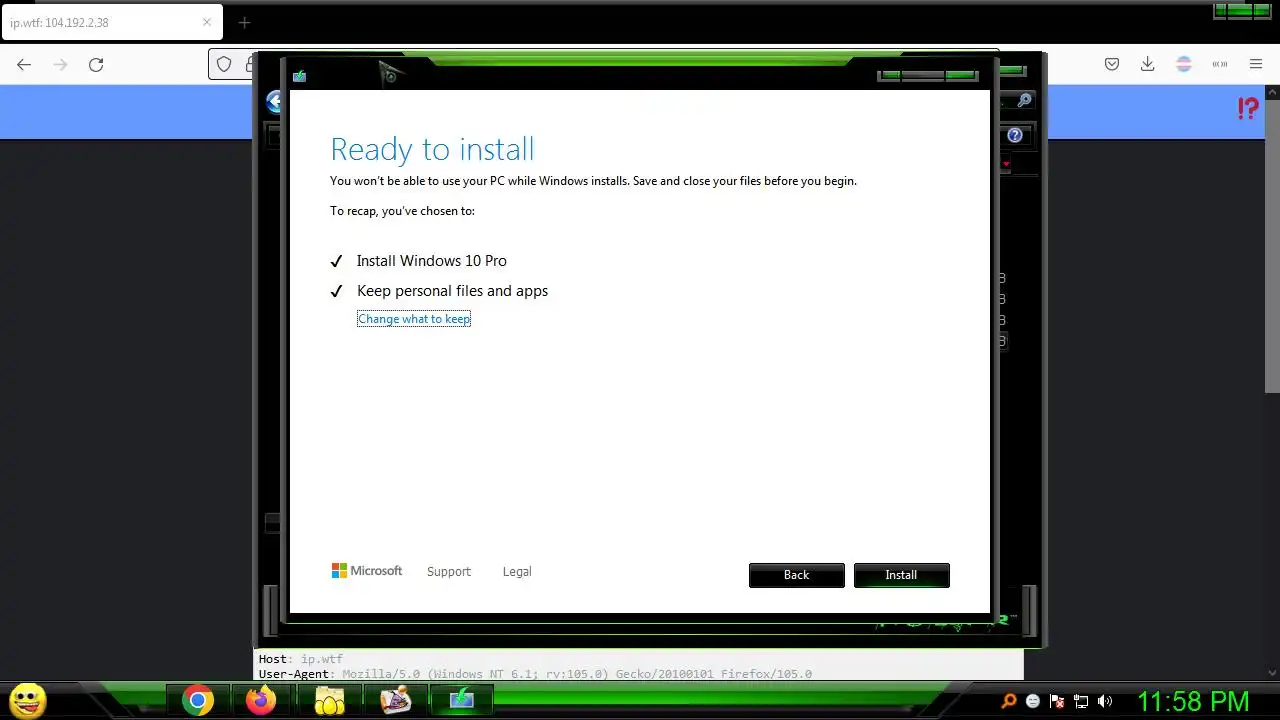Open the Legal link
This screenshot has height=720, width=1280.
coord(517,572)
